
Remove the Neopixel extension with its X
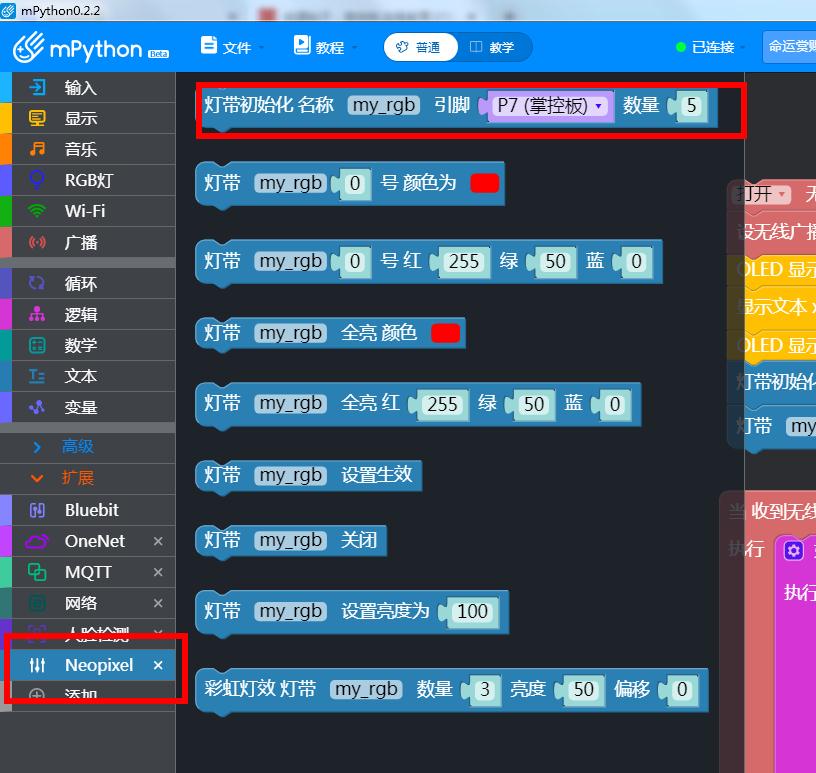158,665
